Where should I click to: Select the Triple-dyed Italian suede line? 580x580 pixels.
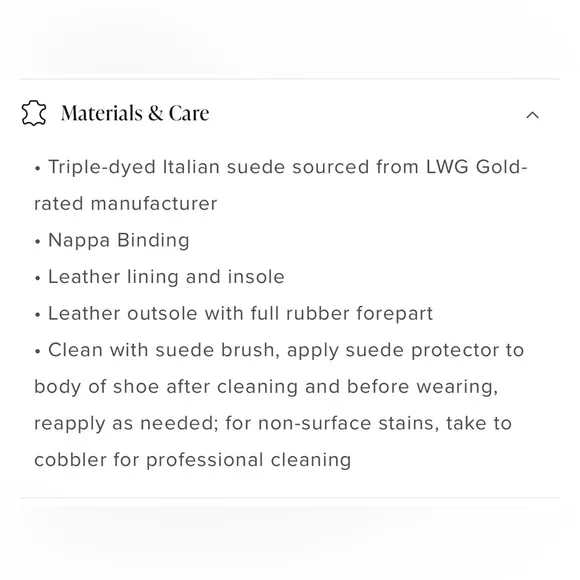pos(281,167)
